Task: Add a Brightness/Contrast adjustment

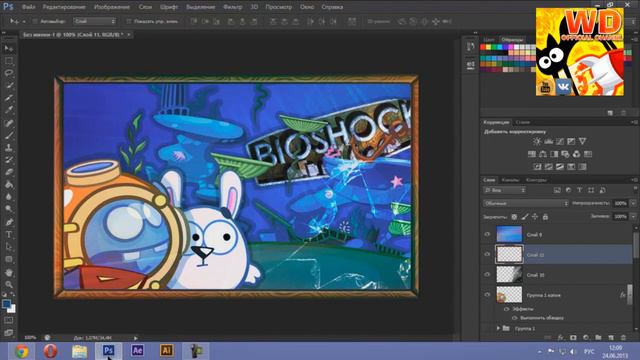Action: click(537, 142)
